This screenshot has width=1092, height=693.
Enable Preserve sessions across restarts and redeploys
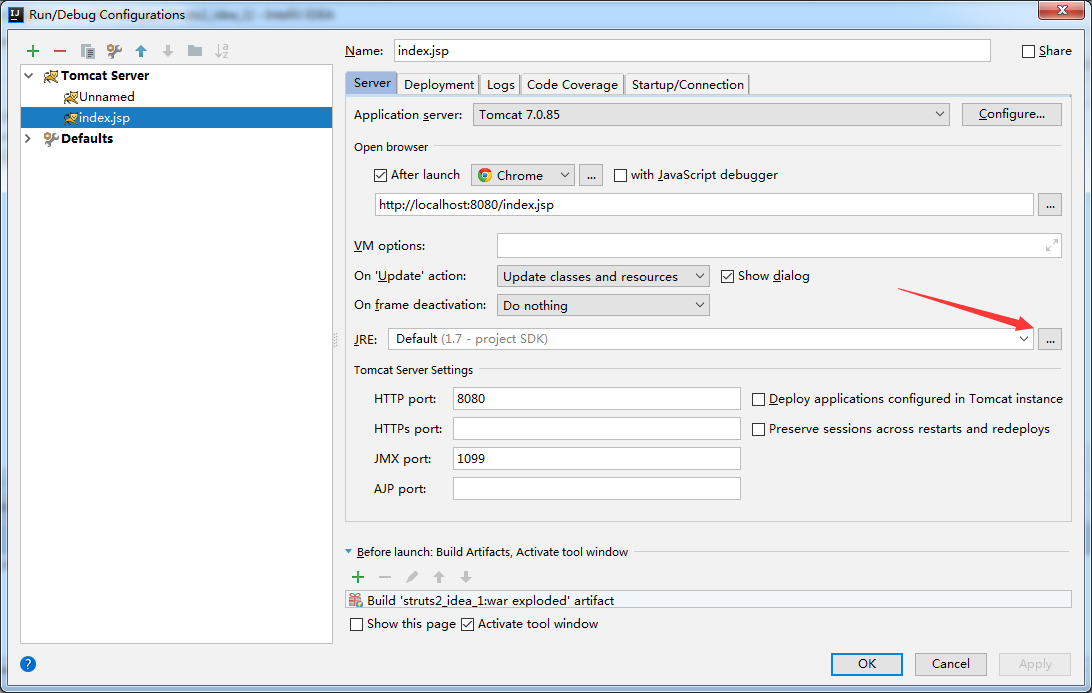coord(758,430)
